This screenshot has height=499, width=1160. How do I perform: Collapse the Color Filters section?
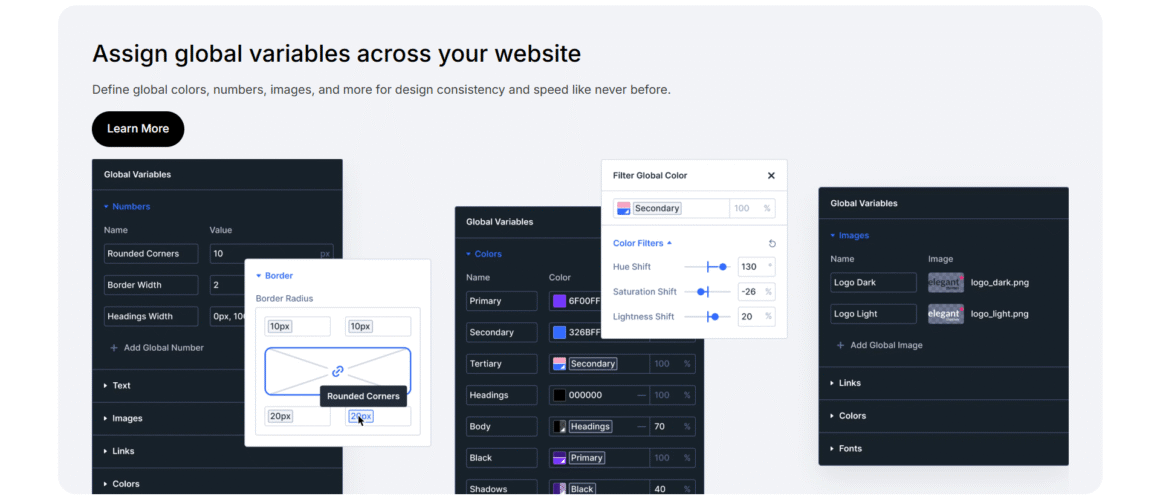pyautogui.click(x=643, y=242)
